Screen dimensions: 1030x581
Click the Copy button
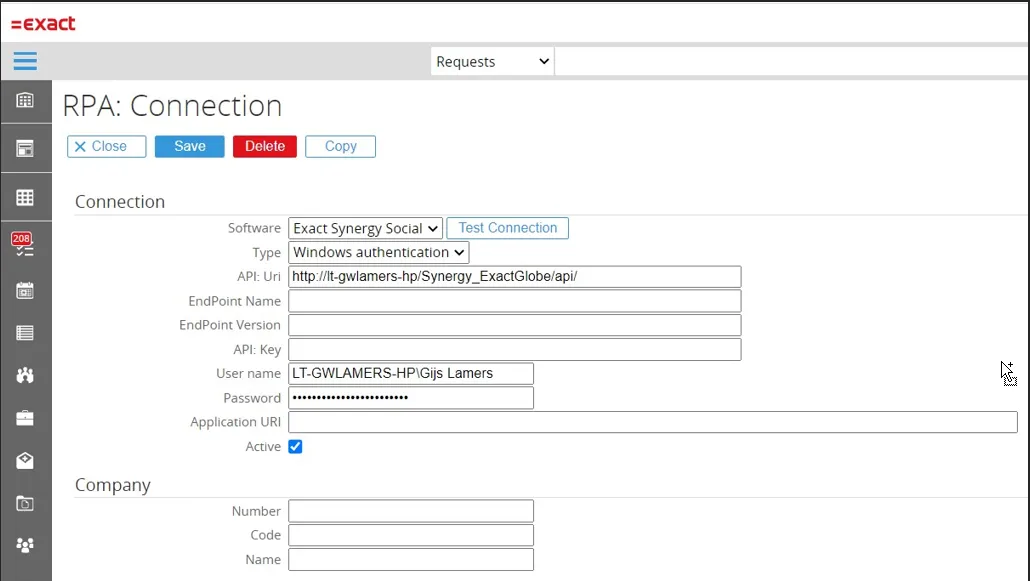340,146
